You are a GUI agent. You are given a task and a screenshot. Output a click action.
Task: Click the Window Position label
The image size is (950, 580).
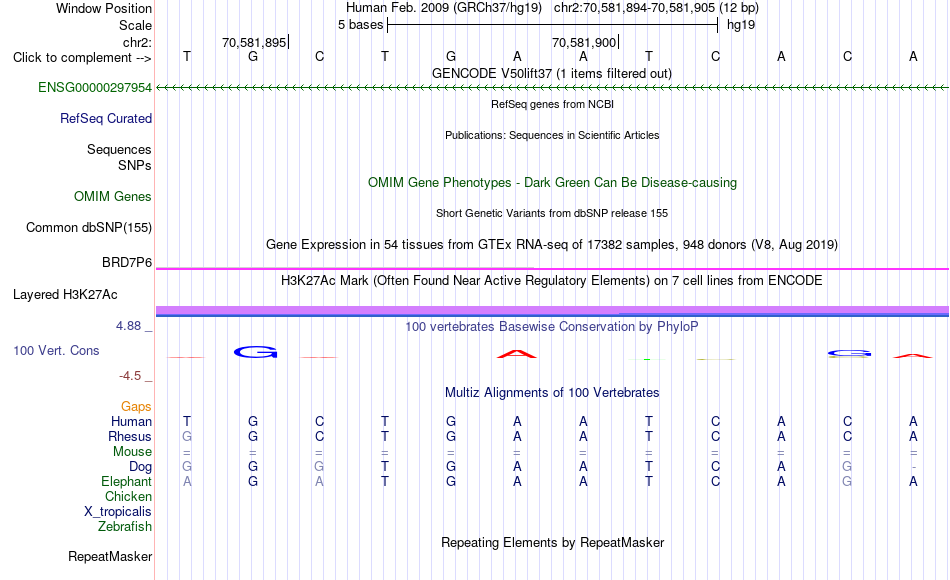[x=104, y=8]
